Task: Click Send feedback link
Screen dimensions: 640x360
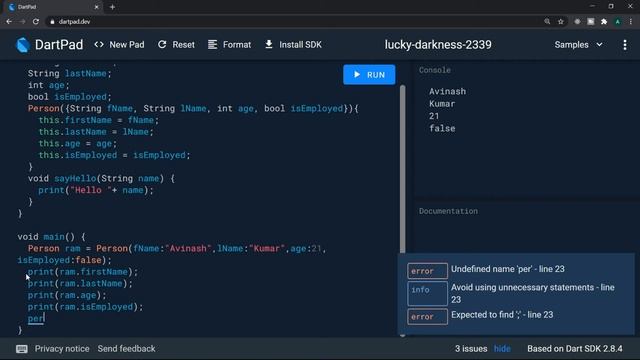Action: 126,349
